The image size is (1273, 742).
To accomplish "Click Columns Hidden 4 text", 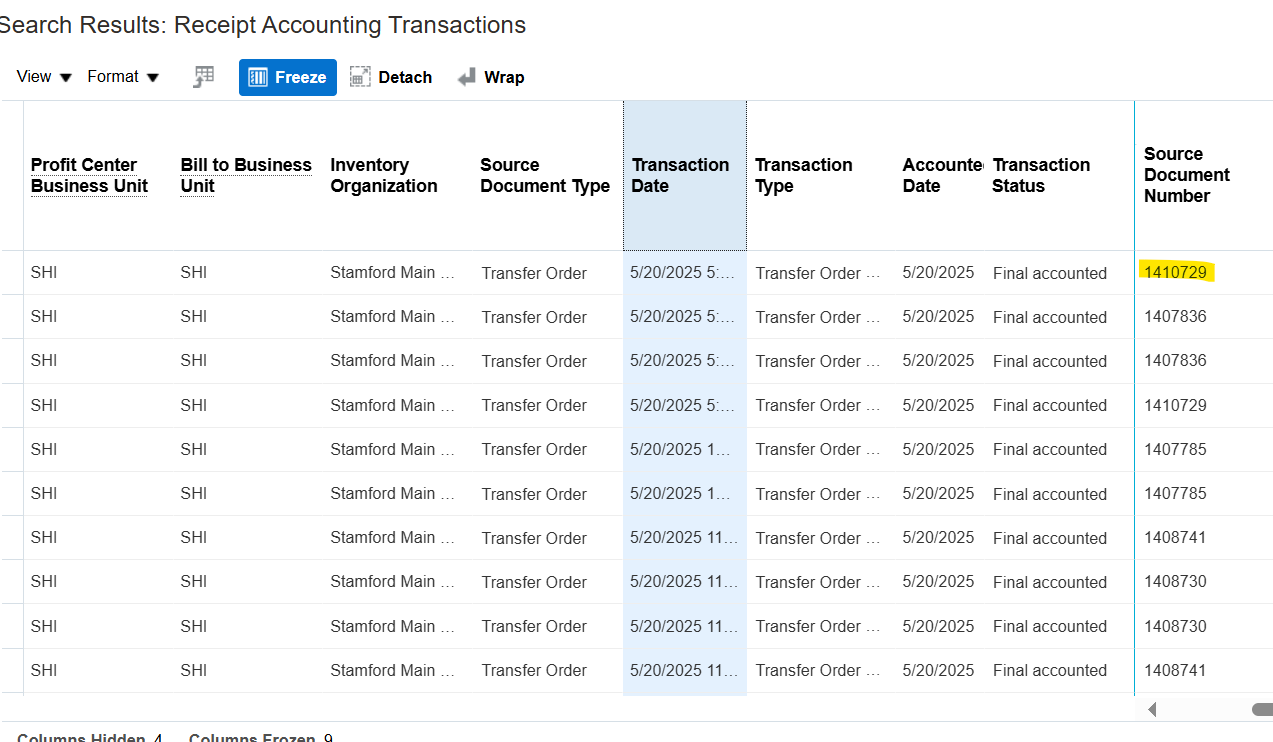I will click(x=88, y=737).
